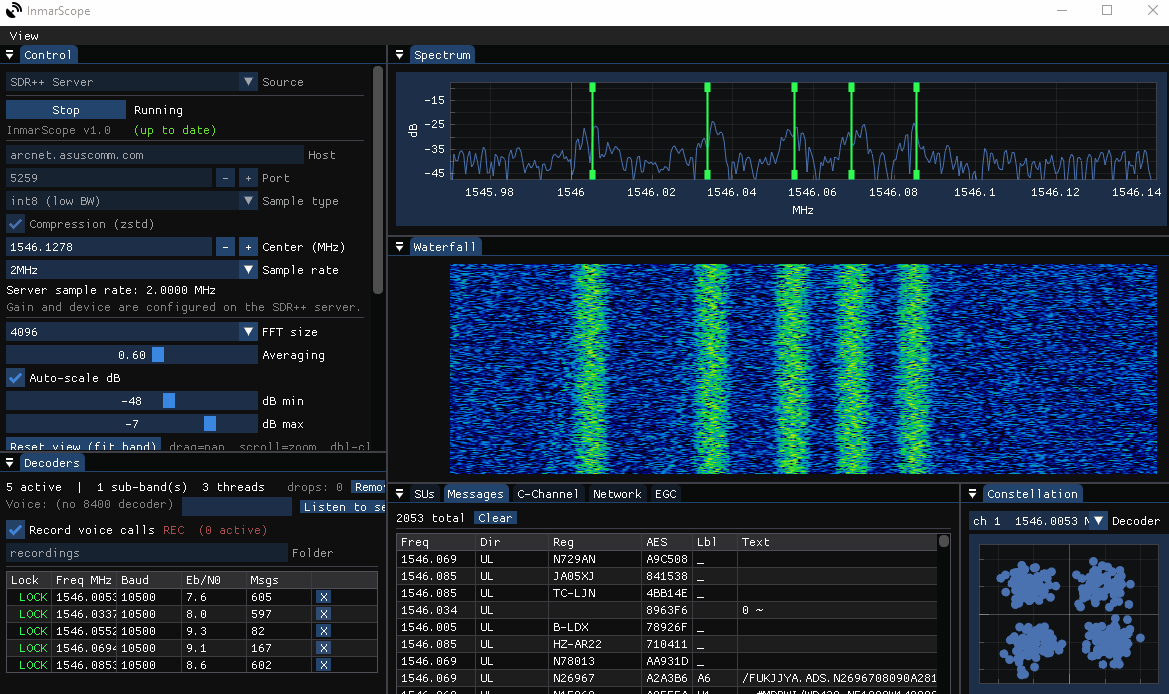
Task: Select the Waterfall panel tab
Action: [444, 247]
